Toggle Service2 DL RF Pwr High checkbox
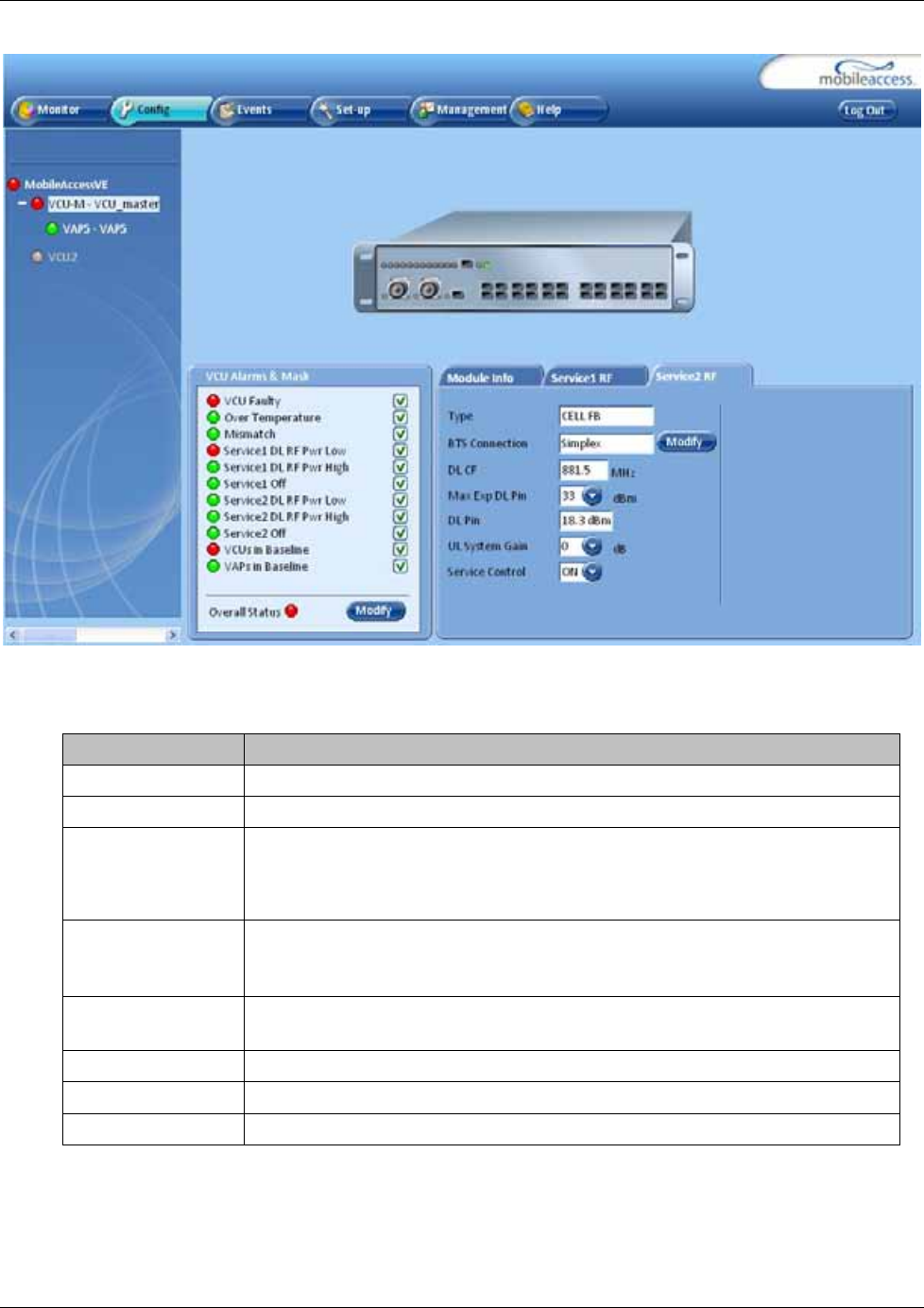The width and height of the screenshot is (924, 1308). point(401,516)
